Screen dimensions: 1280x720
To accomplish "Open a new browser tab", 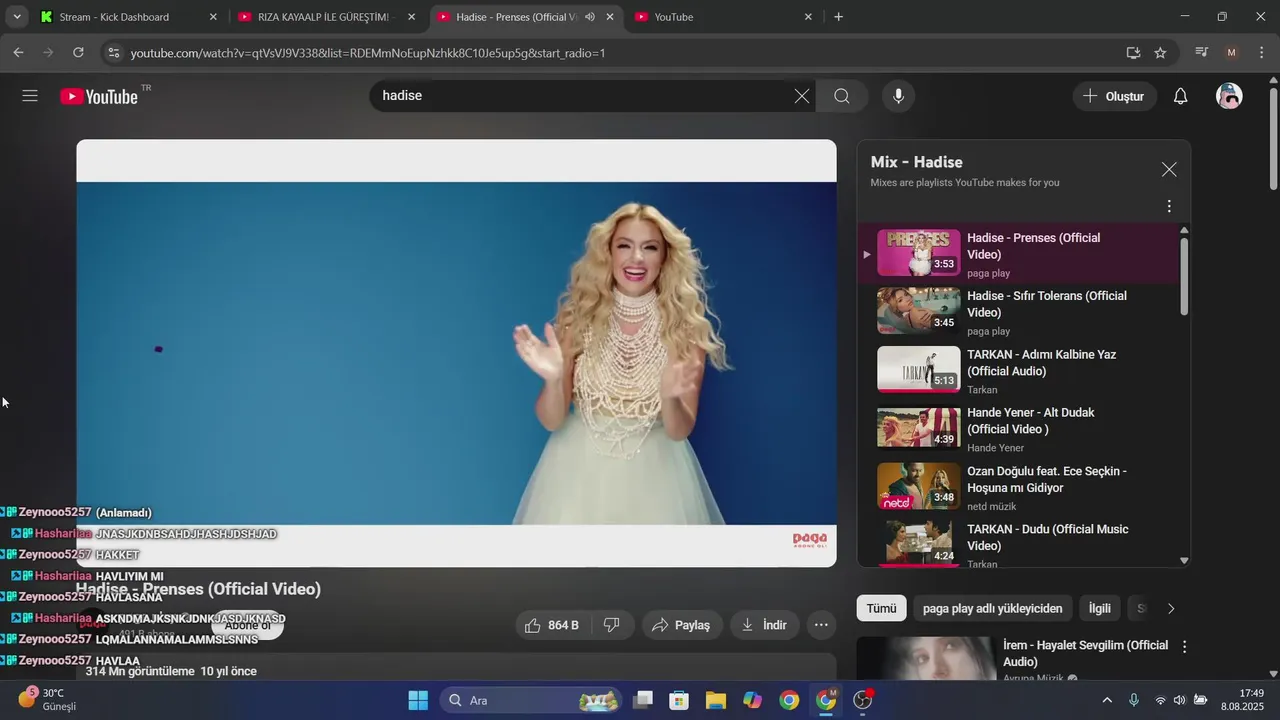I will tap(838, 17).
